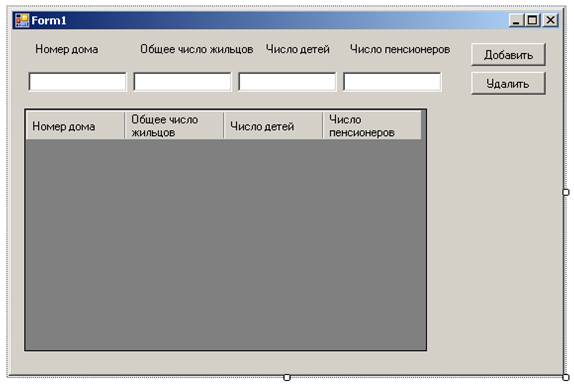Select the form's right-edge sizing handle

pos(566,192)
